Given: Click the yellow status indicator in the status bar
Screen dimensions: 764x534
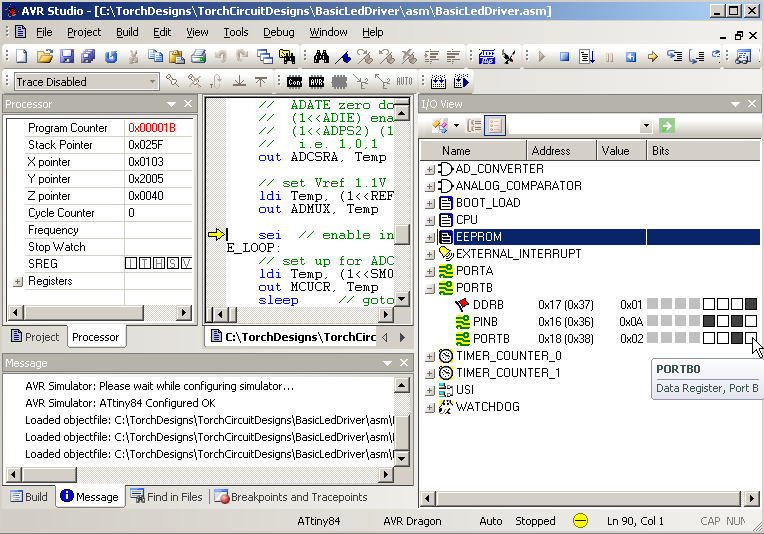Looking at the screenshot, I should 580,521.
